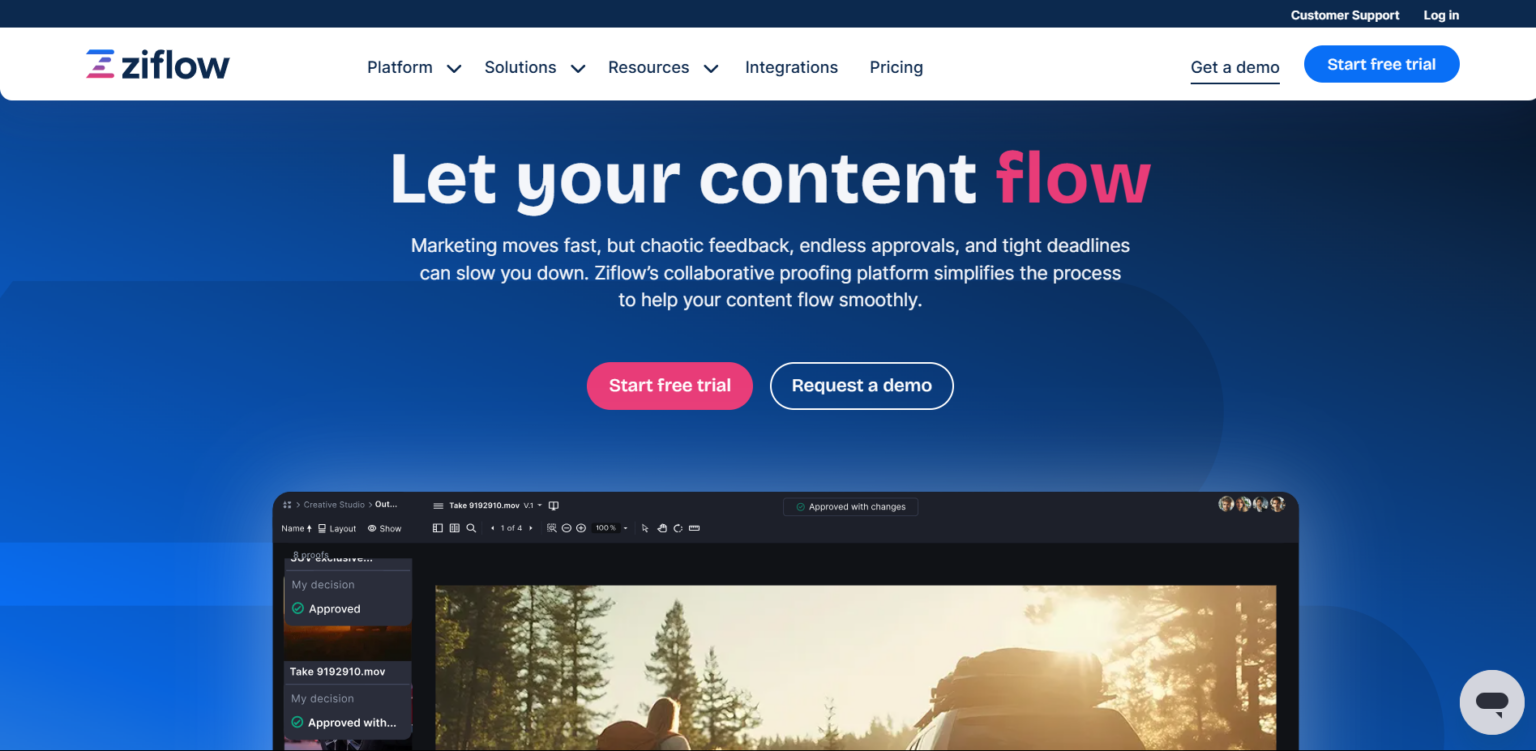
Task: Click the 'Out...' breadcrumb item
Action: [386, 505]
